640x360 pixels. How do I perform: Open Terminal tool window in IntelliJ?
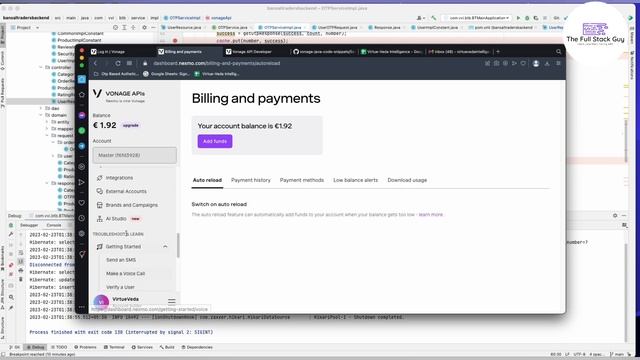coord(114,347)
